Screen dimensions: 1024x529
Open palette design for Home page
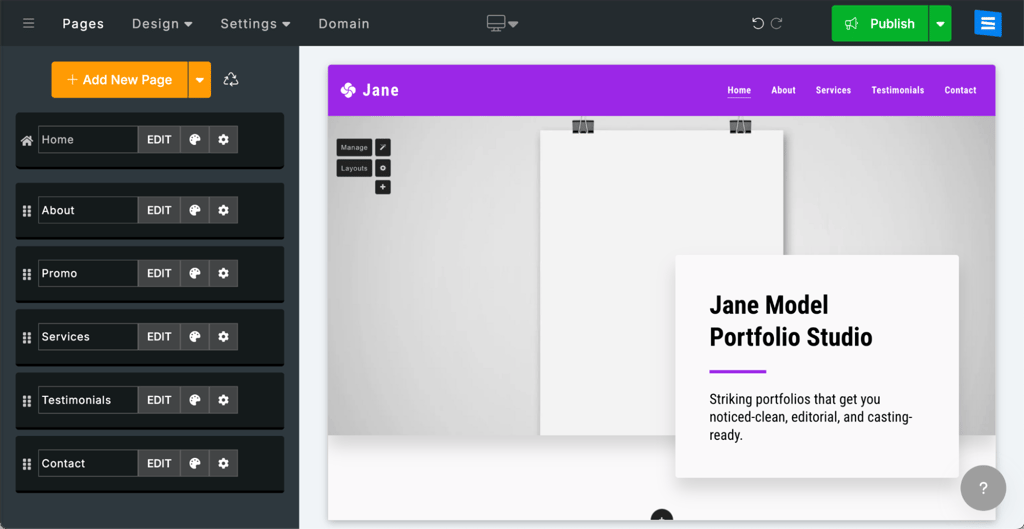(x=195, y=140)
